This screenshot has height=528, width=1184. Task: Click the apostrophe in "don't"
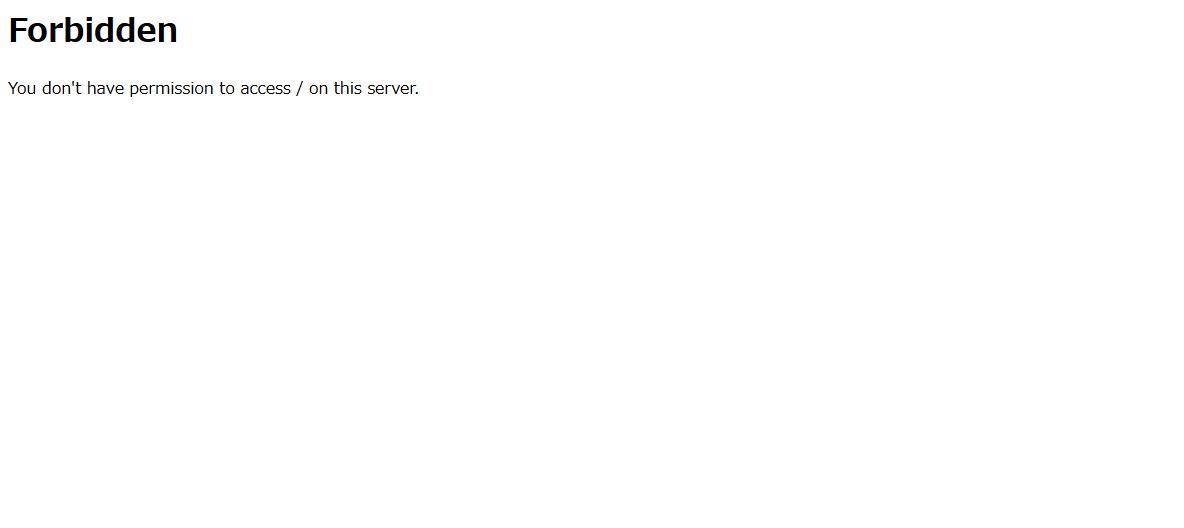[x=73, y=83]
